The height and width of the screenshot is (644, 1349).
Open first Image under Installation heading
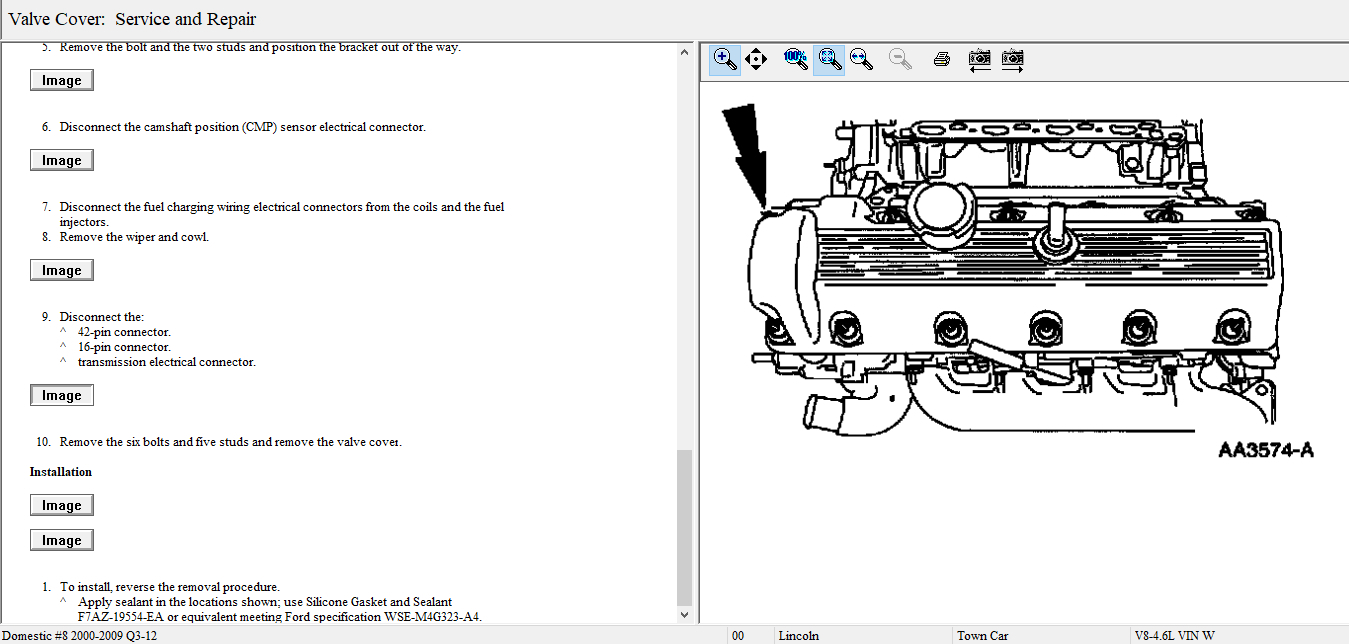(x=62, y=506)
